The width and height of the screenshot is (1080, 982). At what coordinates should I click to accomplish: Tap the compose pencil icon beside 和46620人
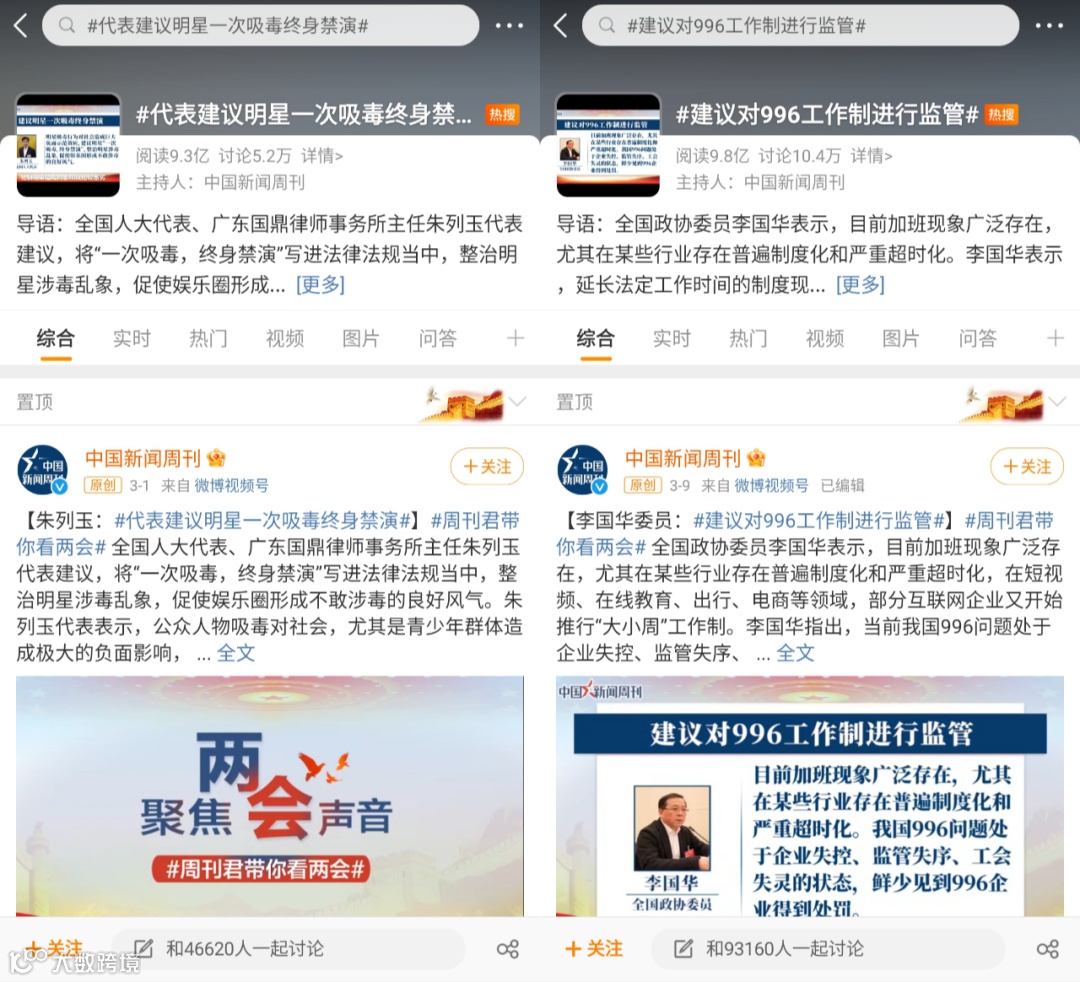tap(143, 948)
